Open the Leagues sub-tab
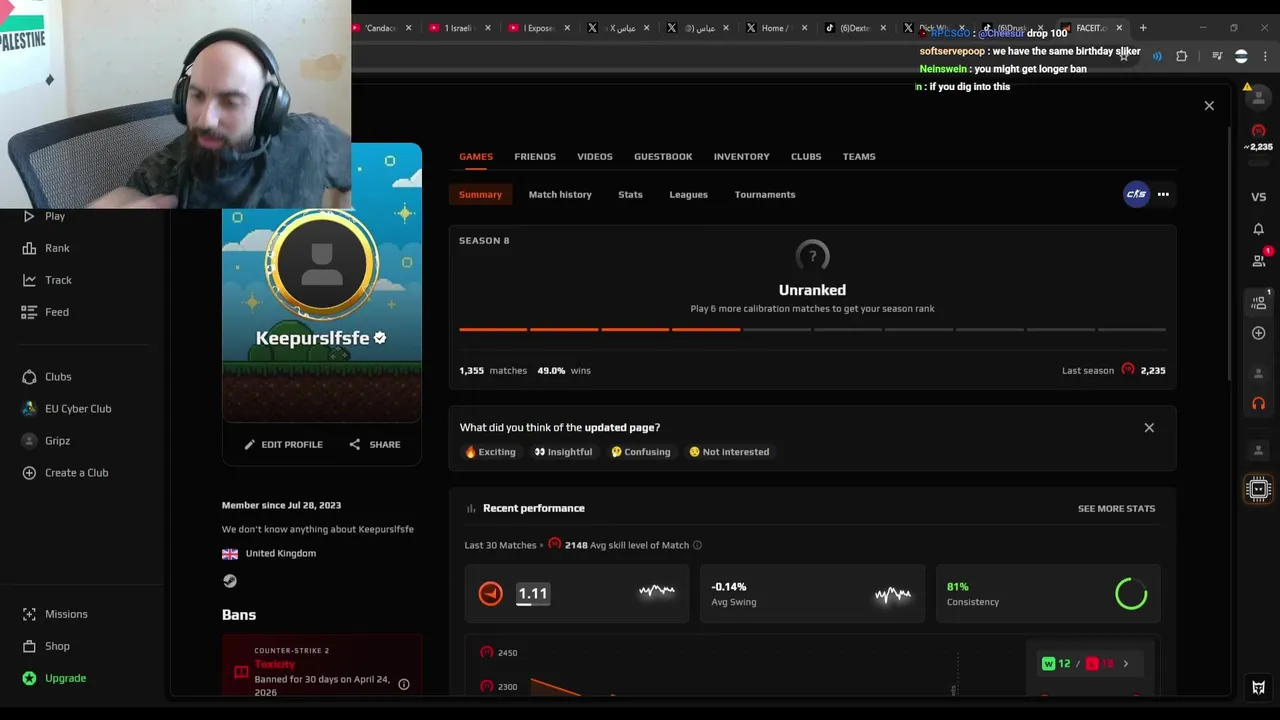This screenshot has width=1280, height=720. coord(688,195)
